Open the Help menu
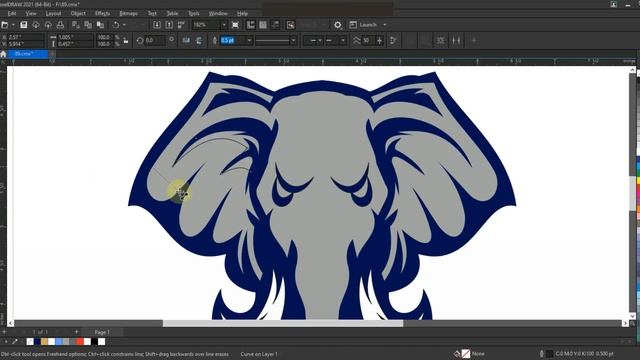 pos(242,13)
